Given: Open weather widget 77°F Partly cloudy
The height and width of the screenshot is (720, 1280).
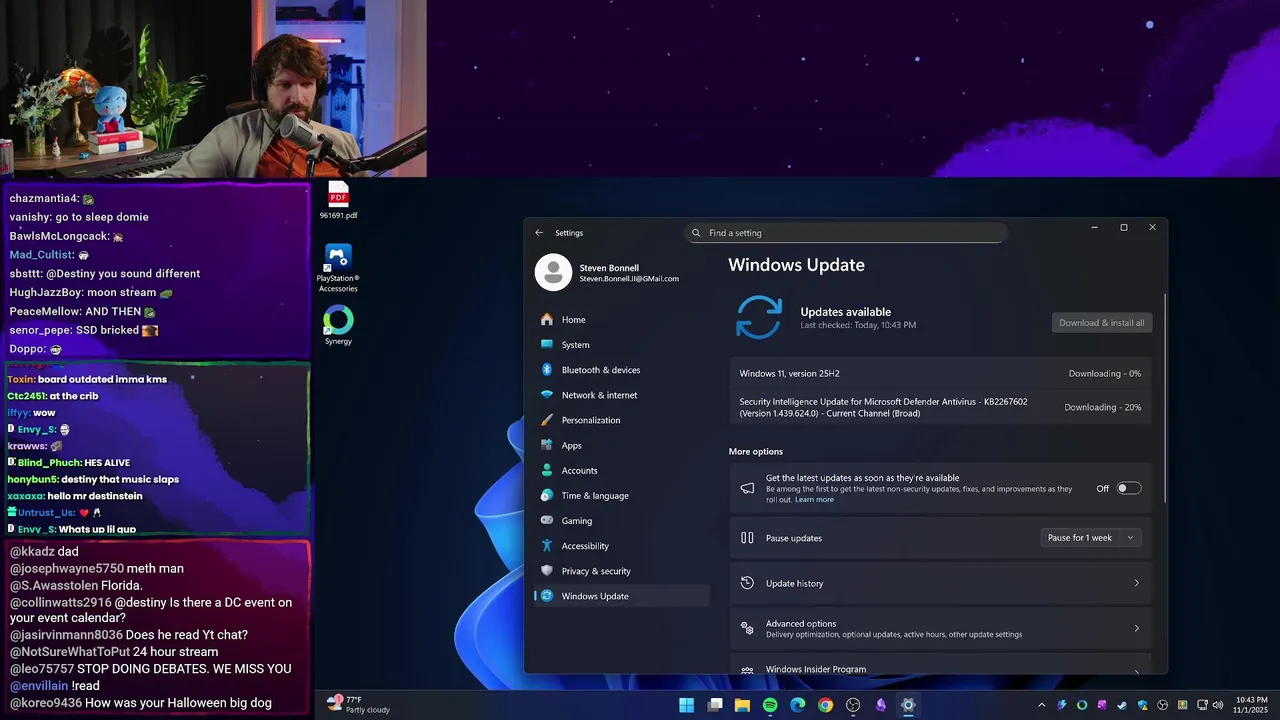Looking at the screenshot, I should 358,705.
